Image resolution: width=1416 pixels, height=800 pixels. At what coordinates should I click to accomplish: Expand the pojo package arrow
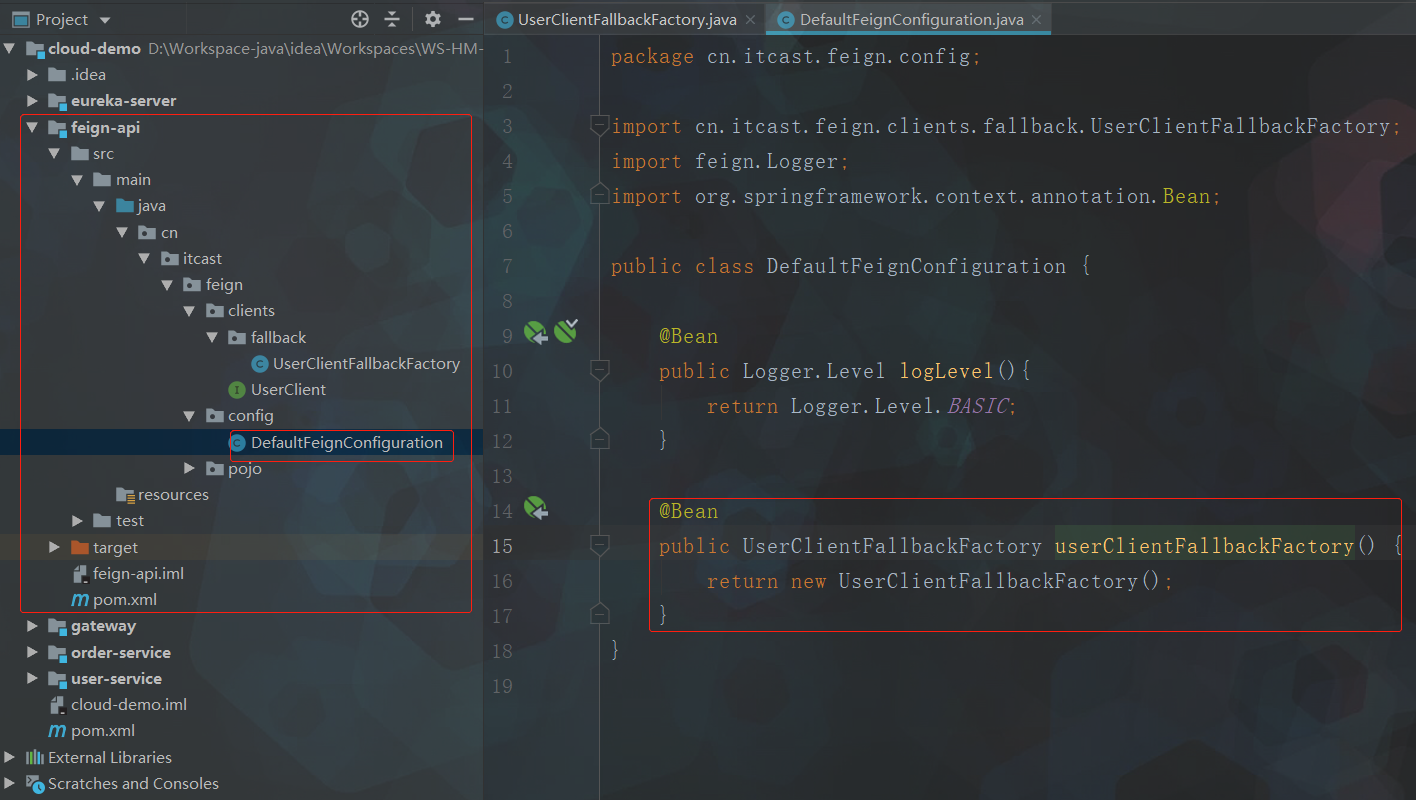point(190,469)
